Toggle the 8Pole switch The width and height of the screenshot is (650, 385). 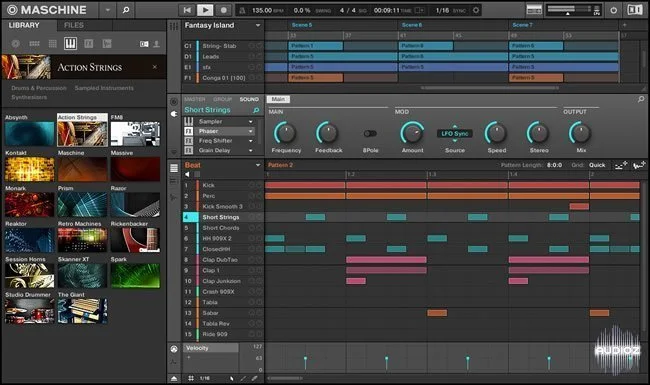(370, 133)
